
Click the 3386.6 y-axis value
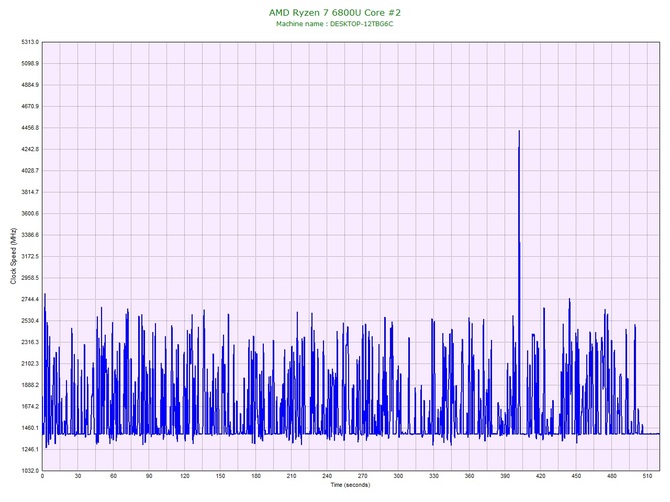(x=30, y=235)
